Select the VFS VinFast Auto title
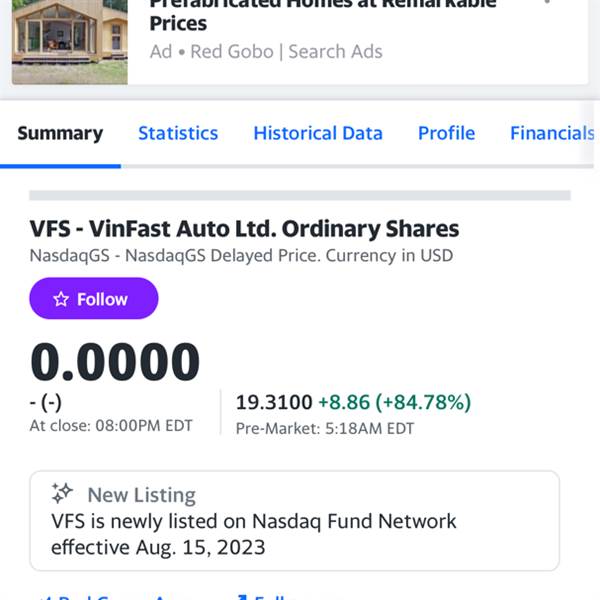 [244, 229]
